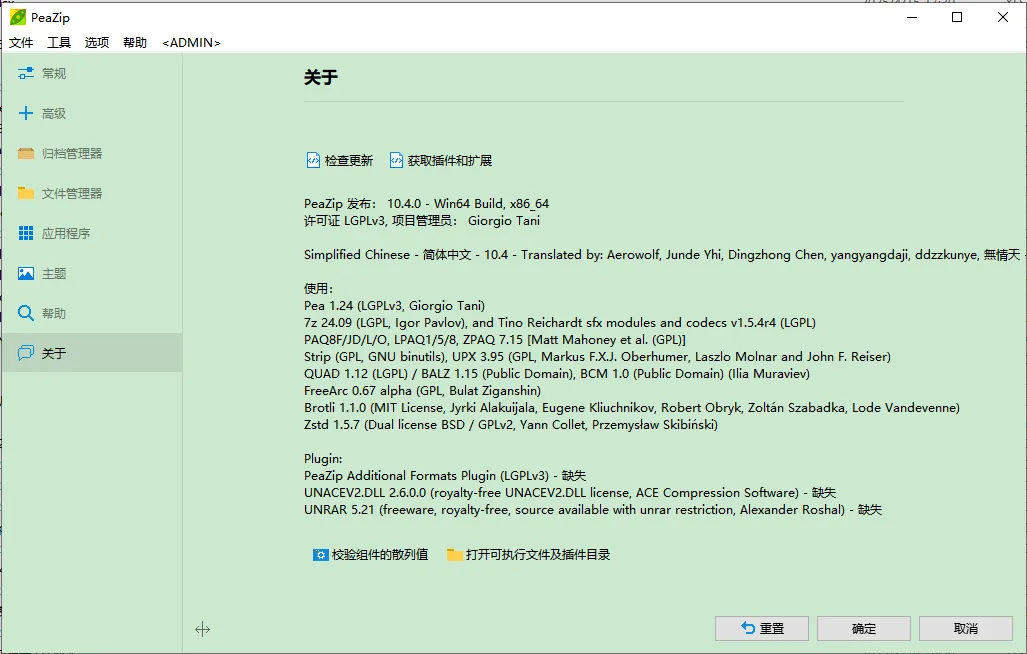Screen dimensions: 1027x654
Task: Click the 关于 page heading
Action: pos(321,77)
